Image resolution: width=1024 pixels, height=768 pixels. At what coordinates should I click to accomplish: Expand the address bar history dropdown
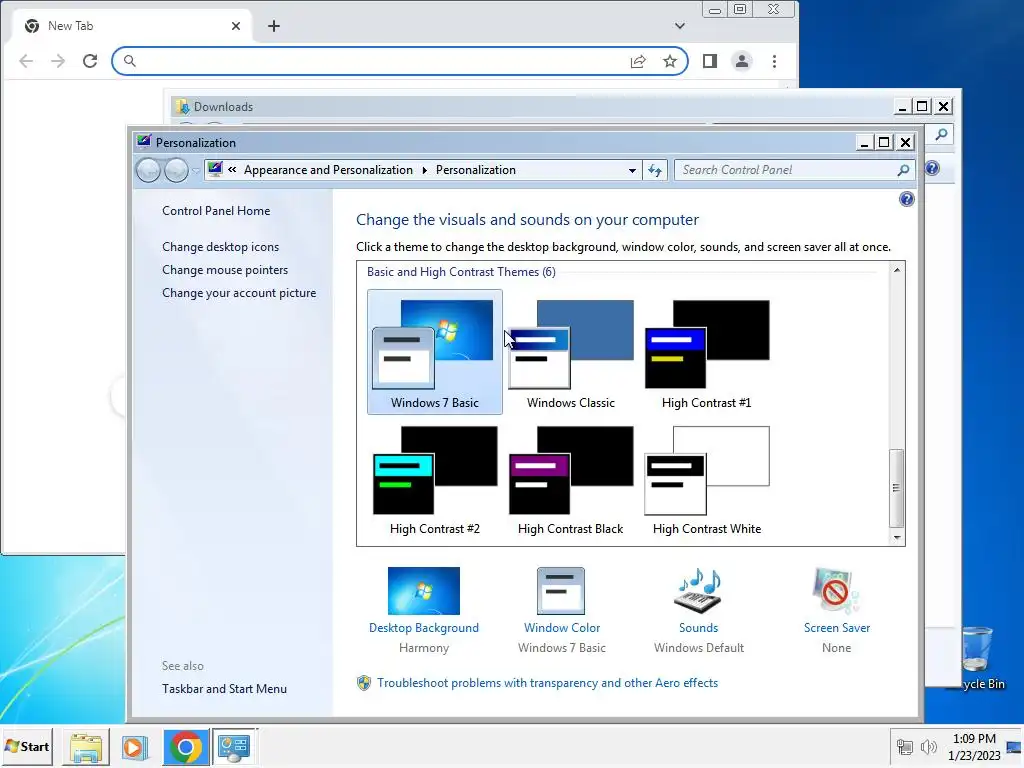point(632,170)
